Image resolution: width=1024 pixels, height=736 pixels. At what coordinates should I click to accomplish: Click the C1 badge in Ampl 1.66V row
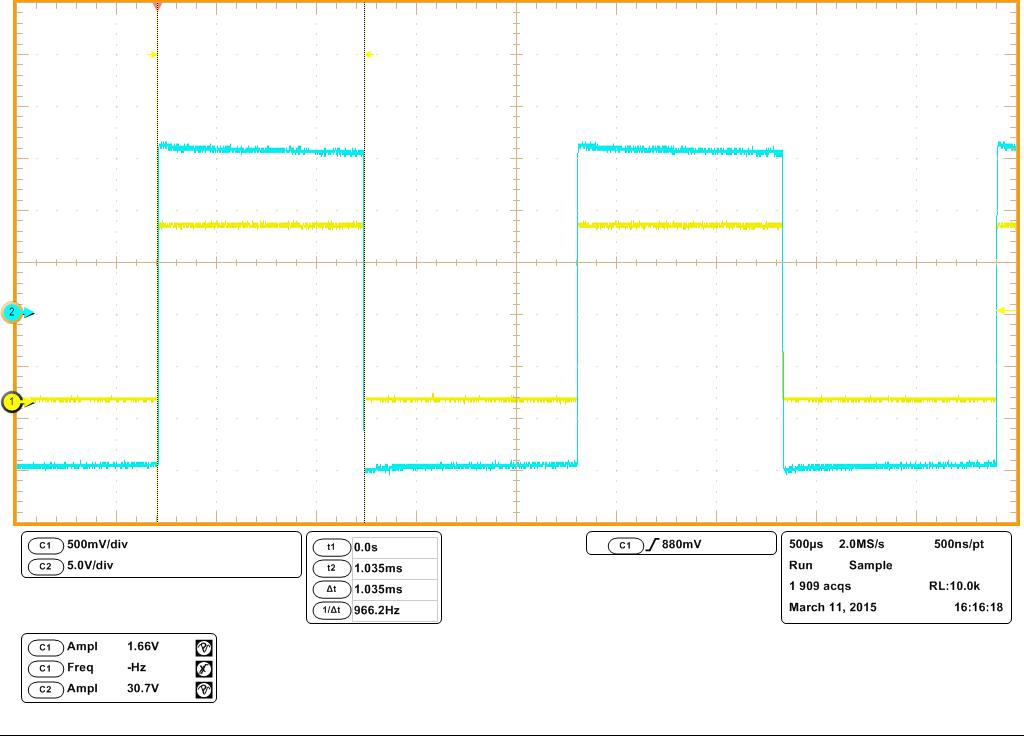45,647
